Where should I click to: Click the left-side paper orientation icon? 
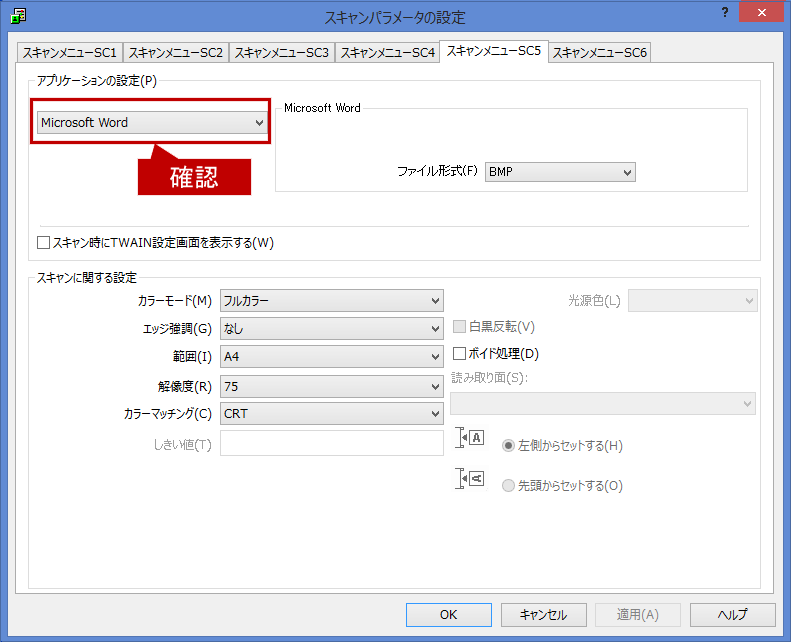[470, 438]
